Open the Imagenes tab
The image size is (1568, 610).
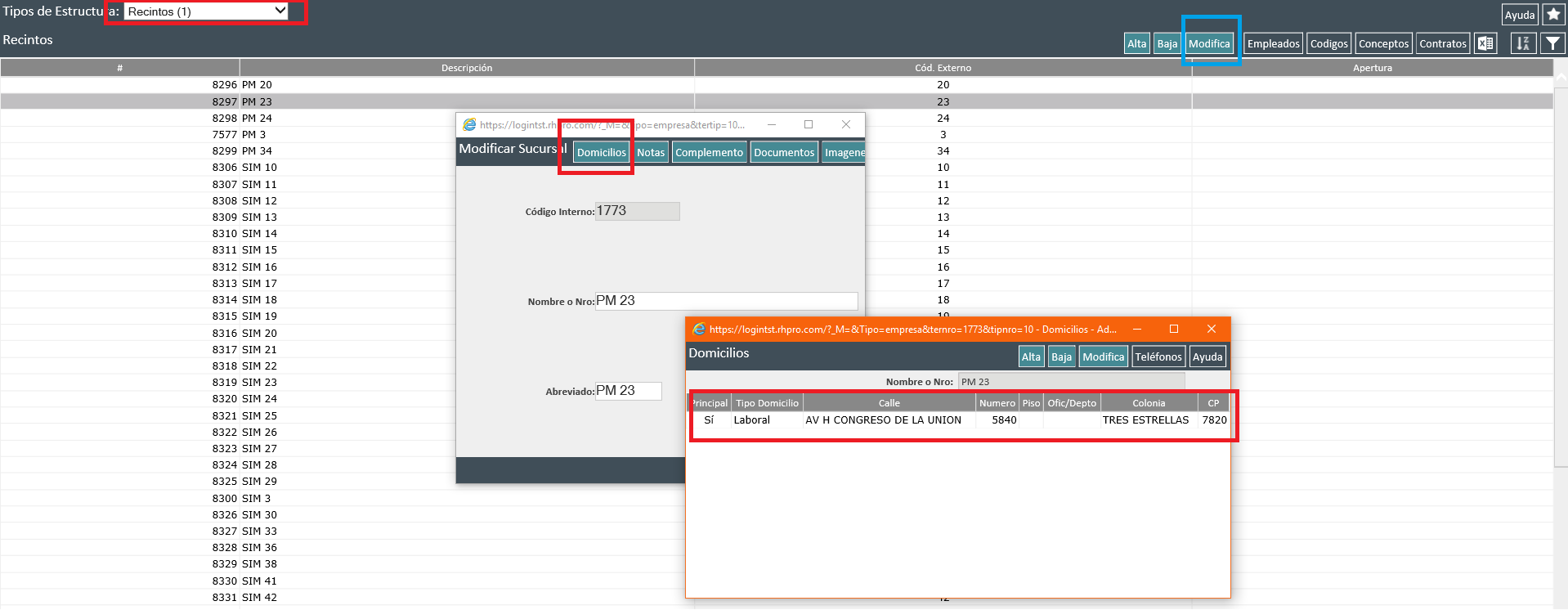coord(844,152)
